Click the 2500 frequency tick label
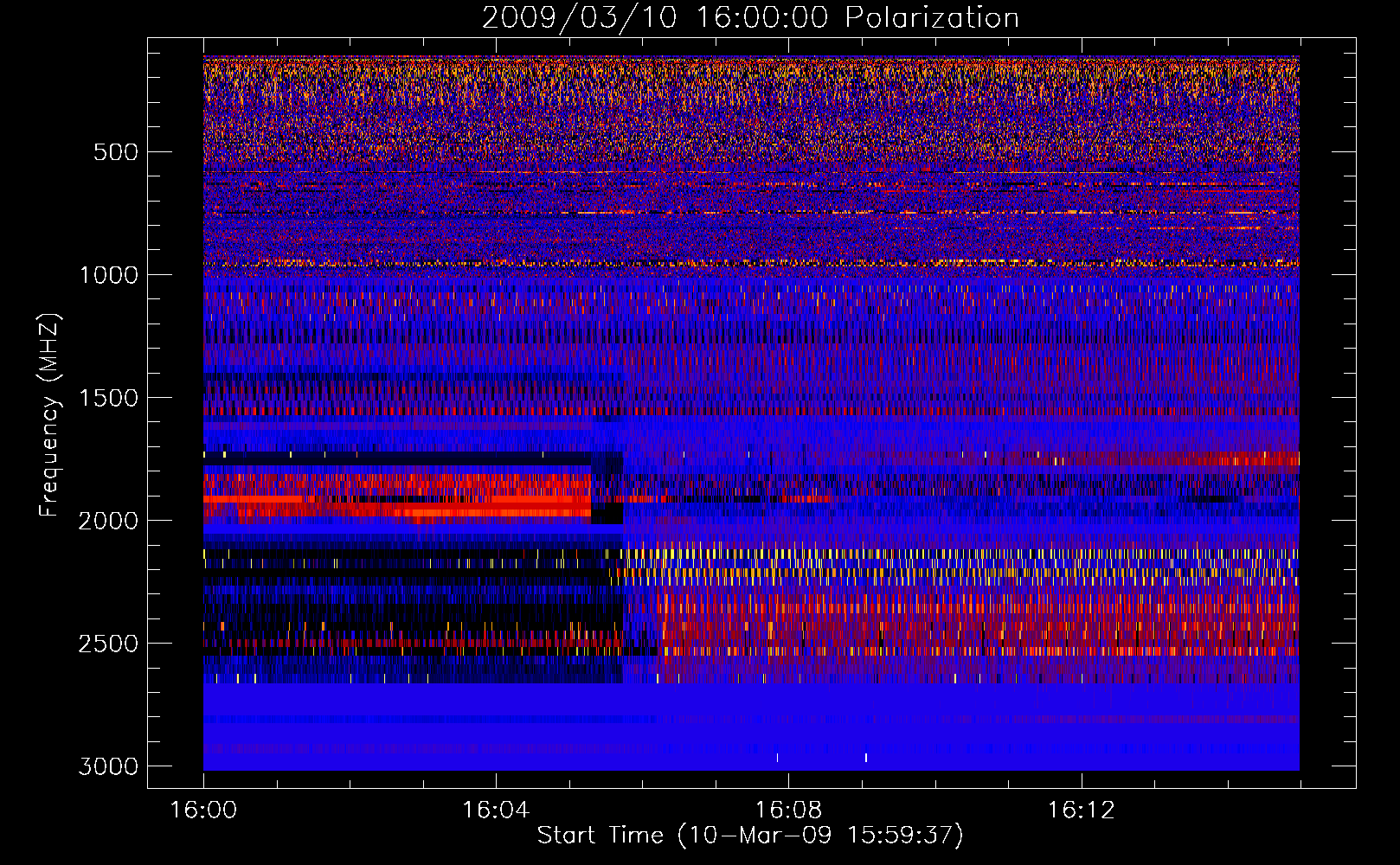Viewport: 1400px width, 865px height. pyautogui.click(x=108, y=644)
